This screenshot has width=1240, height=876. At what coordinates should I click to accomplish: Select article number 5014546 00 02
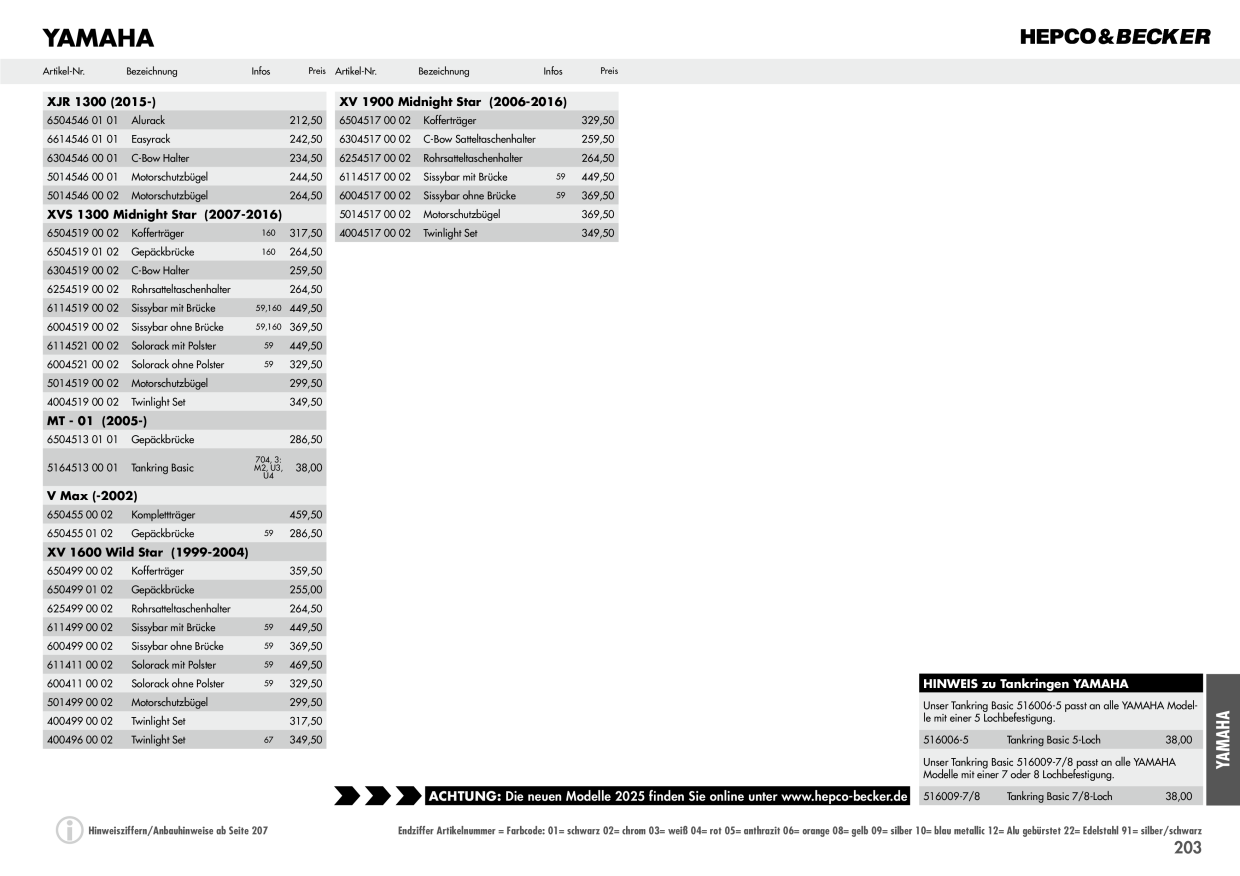tap(82, 196)
